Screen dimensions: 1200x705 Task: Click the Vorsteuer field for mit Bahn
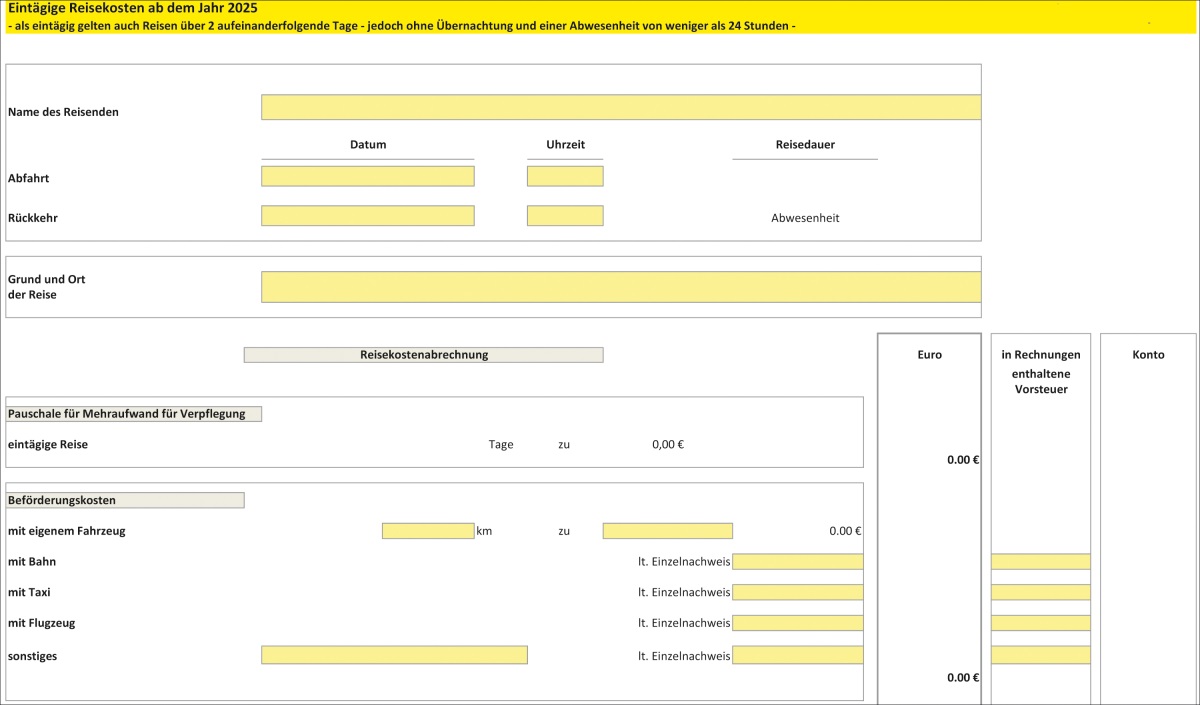coord(1040,562)
